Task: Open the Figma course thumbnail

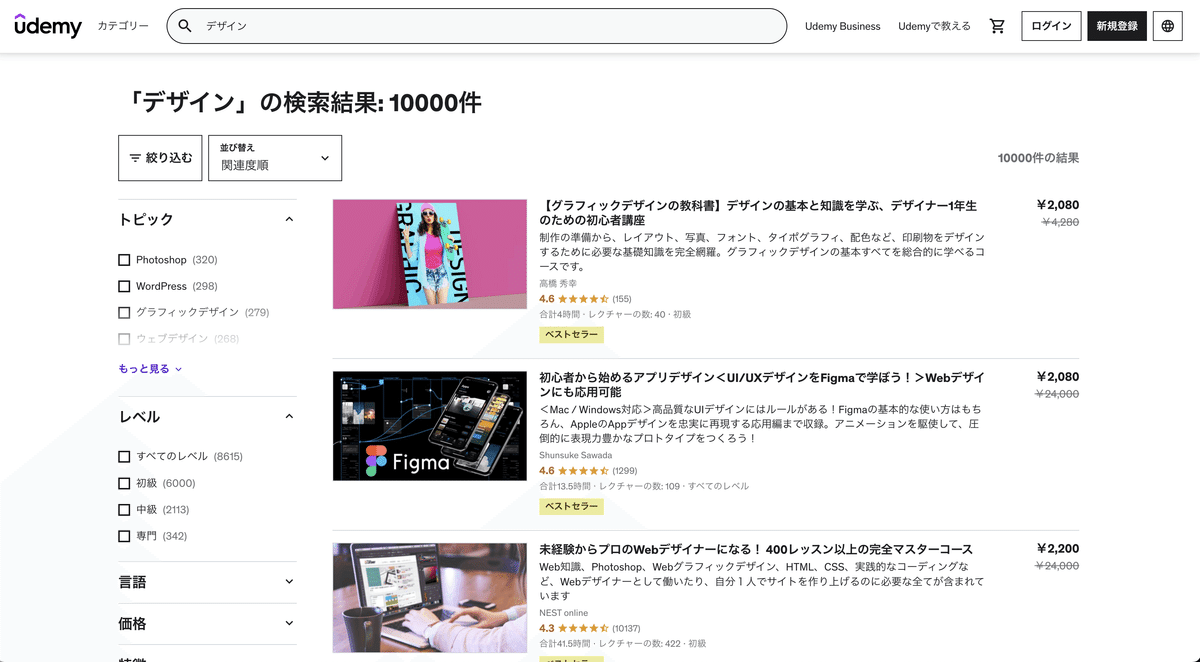Action: pos(430,426)
